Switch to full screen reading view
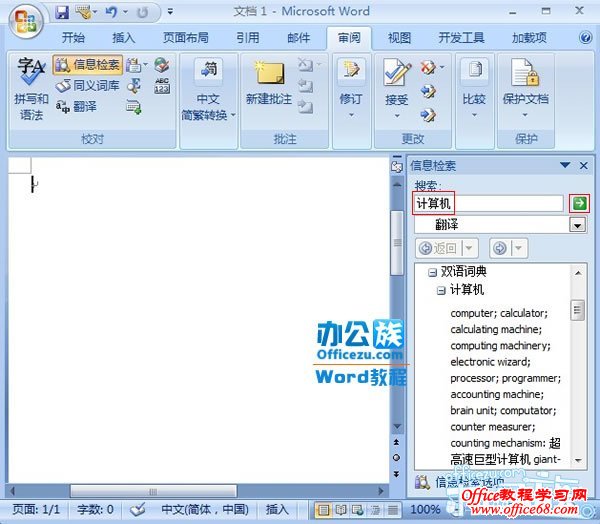The image size is (600, 524). click(340, 510)
